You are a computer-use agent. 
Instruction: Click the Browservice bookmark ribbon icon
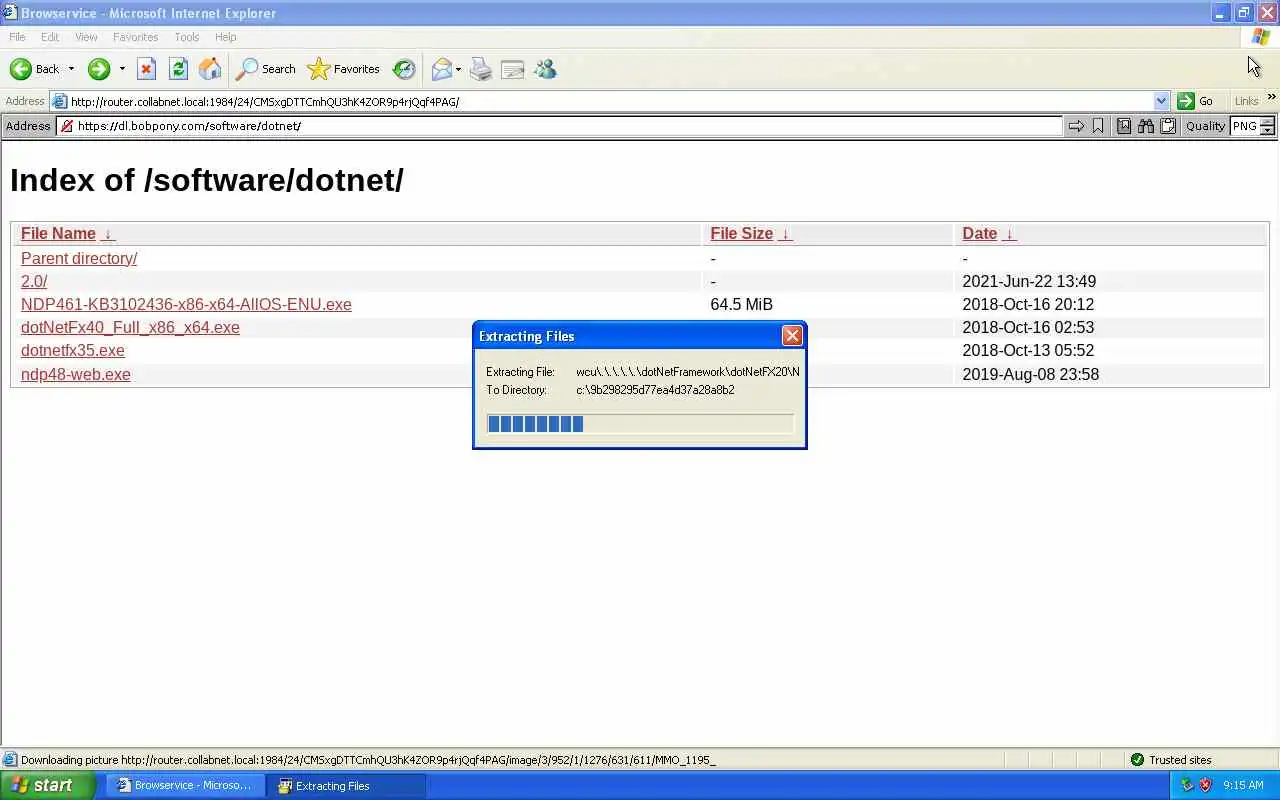pyautogui.click(x=1098, y=126)
